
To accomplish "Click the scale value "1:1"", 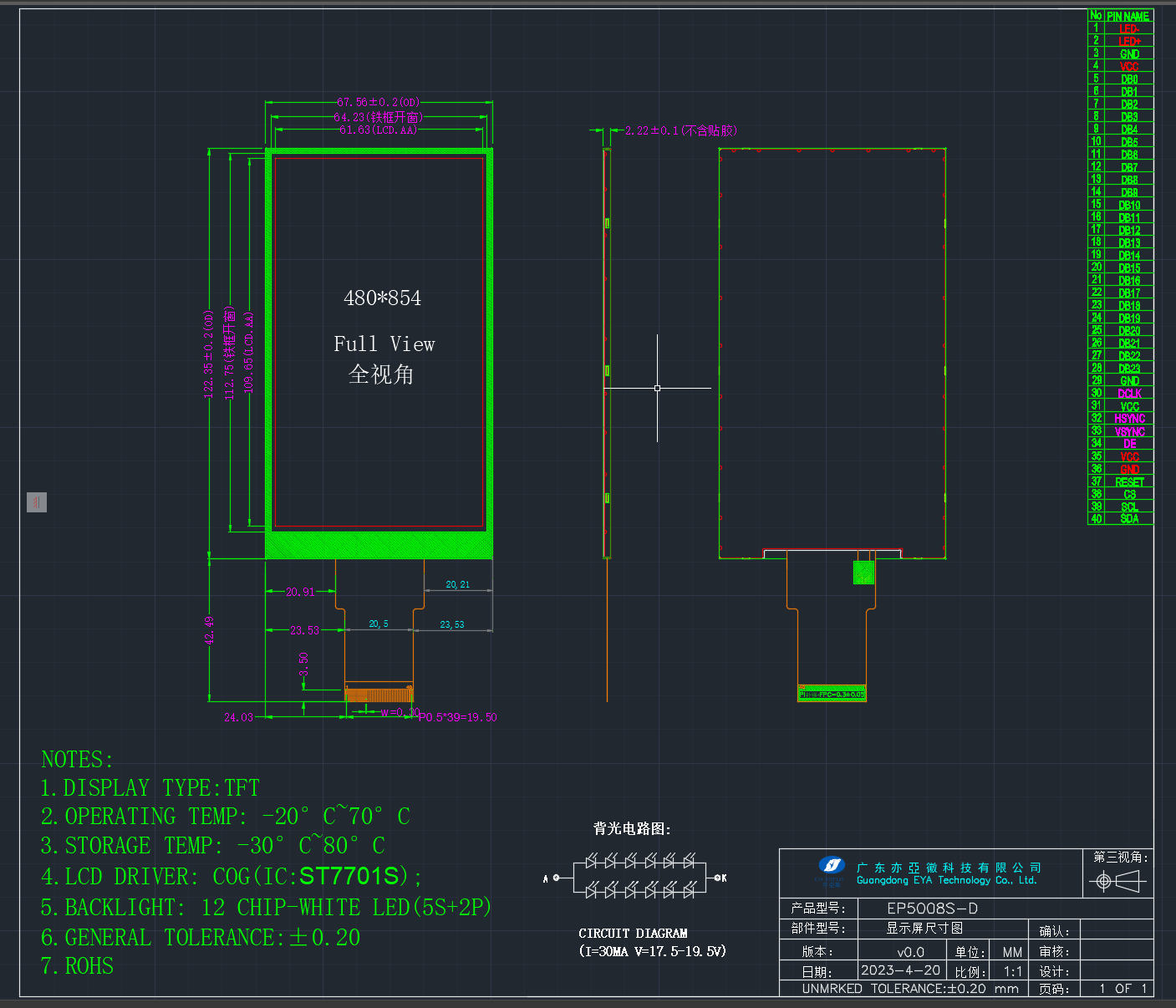I will (1013, 972).
